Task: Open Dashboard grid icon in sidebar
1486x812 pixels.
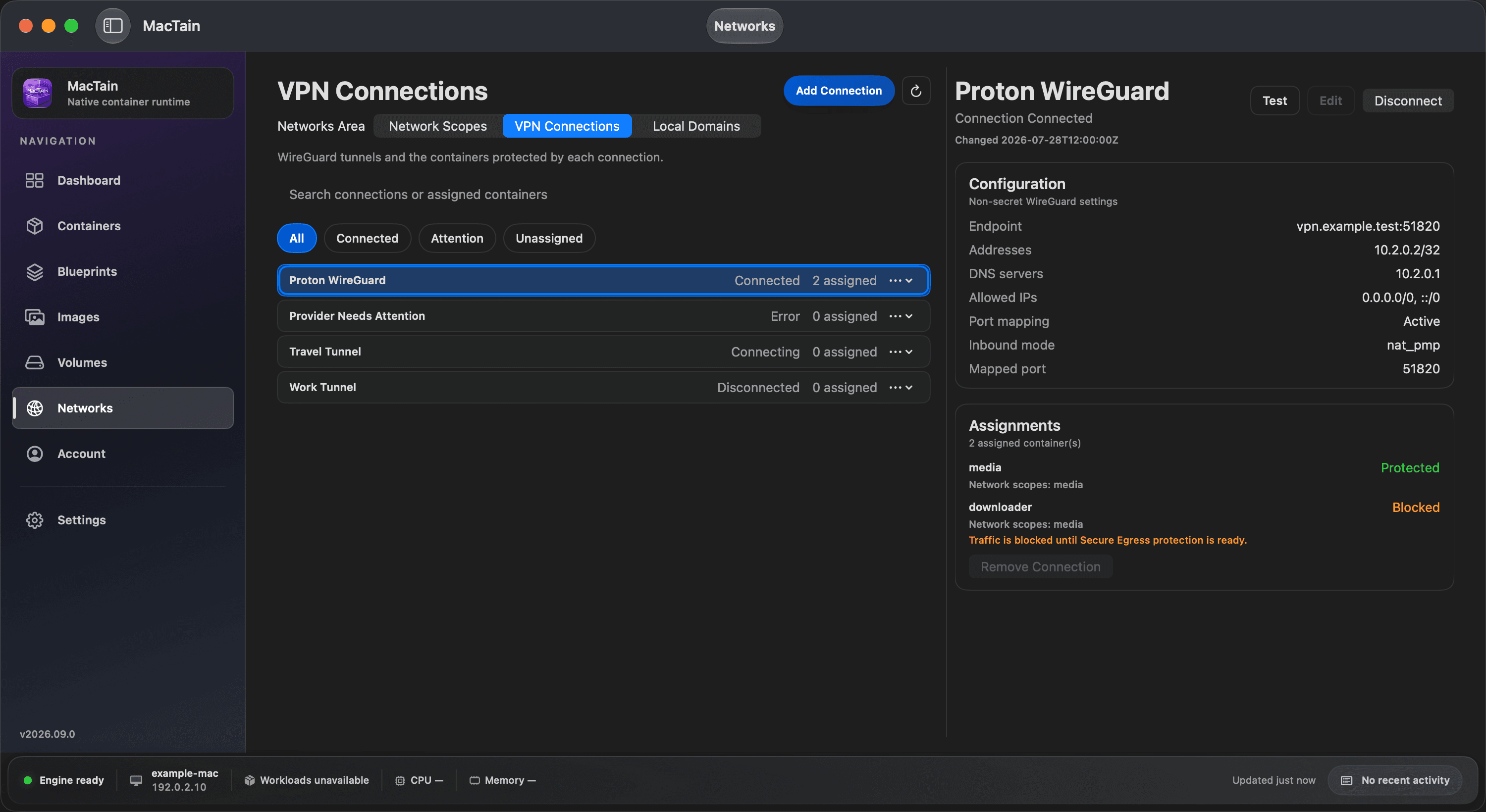Action: 35,181
